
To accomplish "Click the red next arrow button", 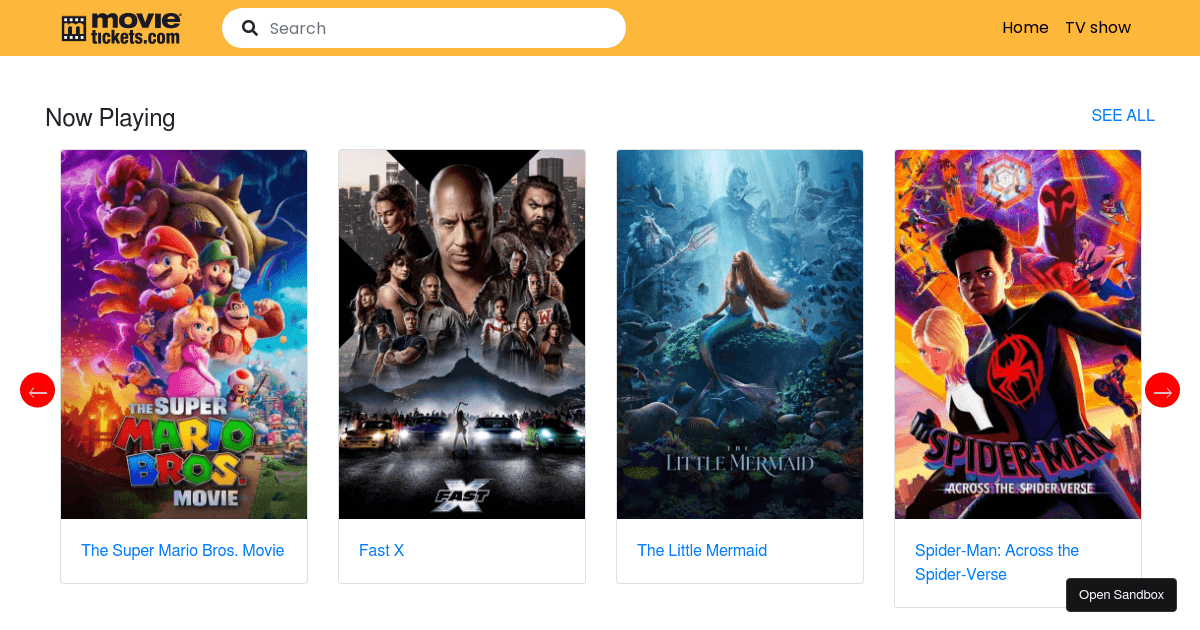I will [1162, 390].
